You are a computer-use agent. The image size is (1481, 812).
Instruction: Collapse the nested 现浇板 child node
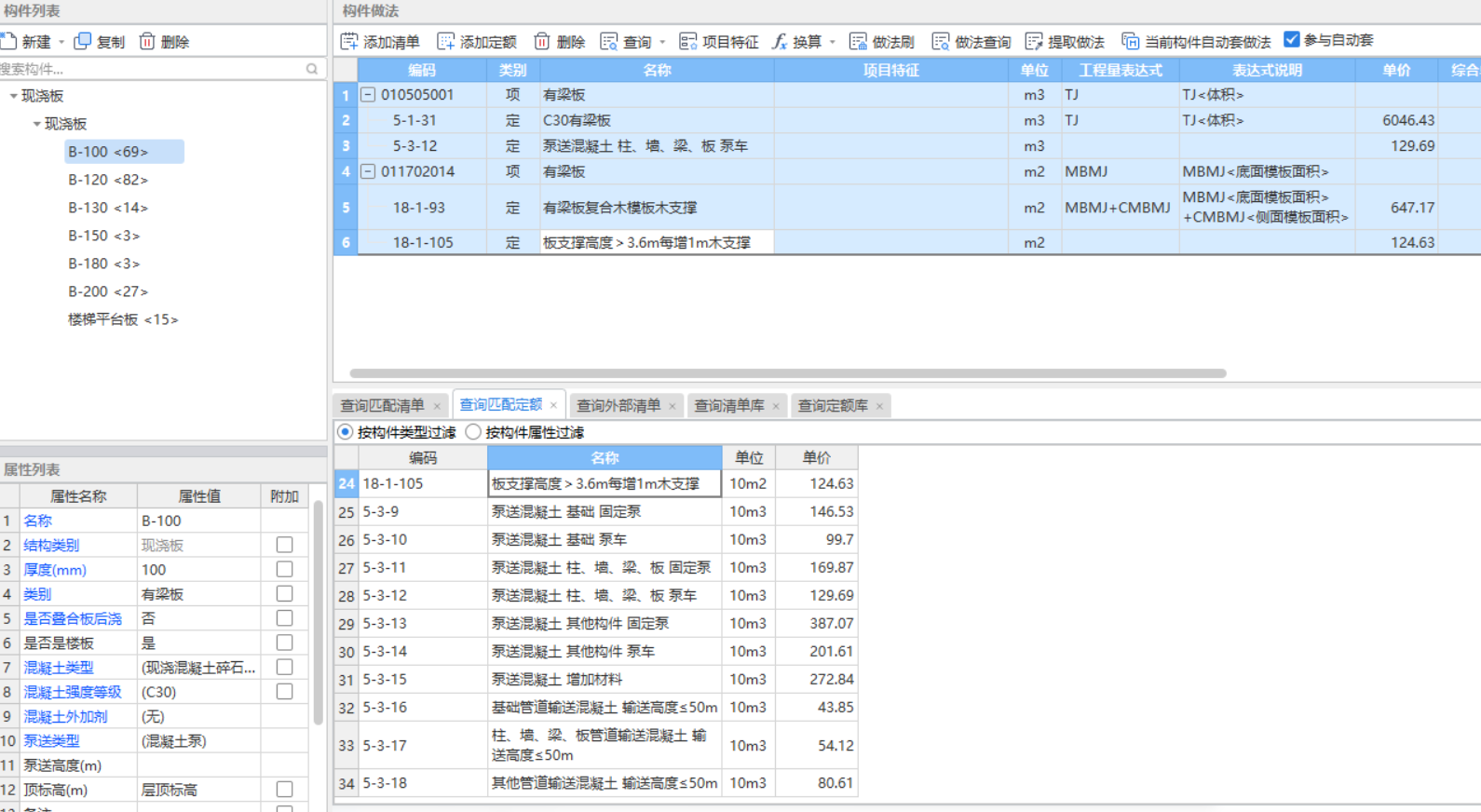coord(36,124)
